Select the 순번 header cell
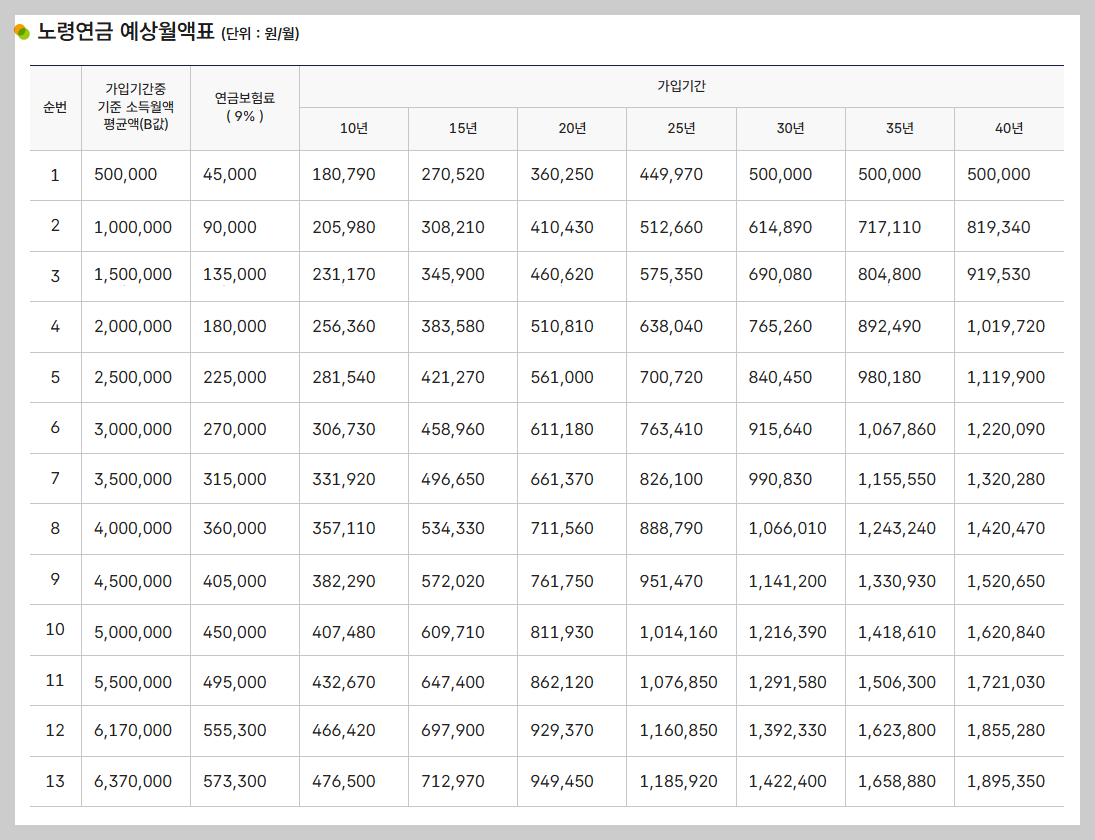The height and width of the screenshot is (840, 1095). coord(55,107)
